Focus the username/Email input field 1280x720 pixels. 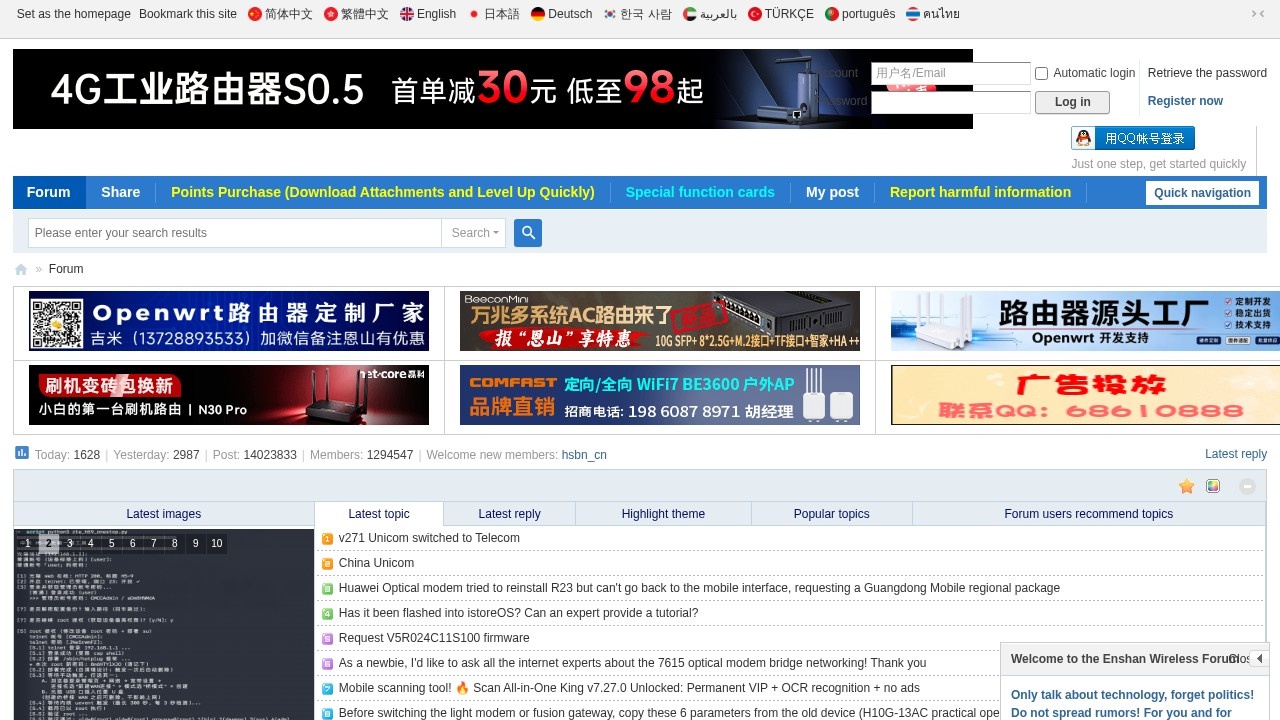click(950, 73)
